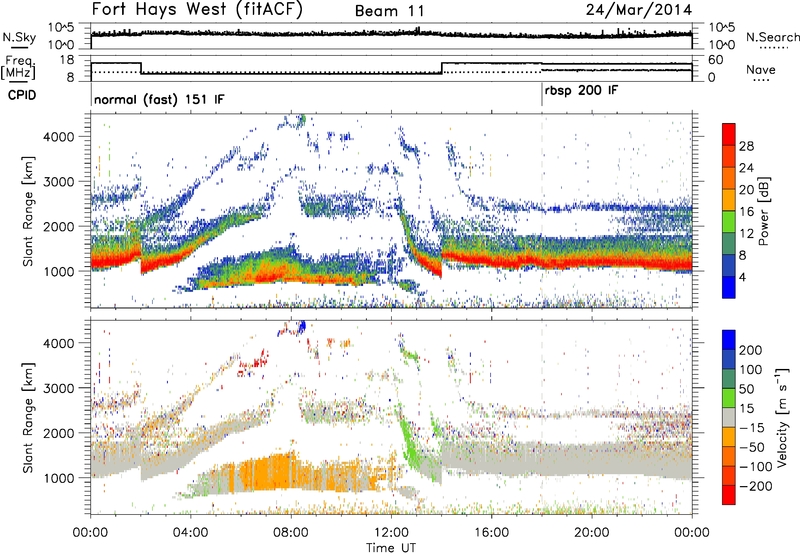Click Velocity colorbar value '-15'
The image size is (800, 554).
click(x=752, y=427)
